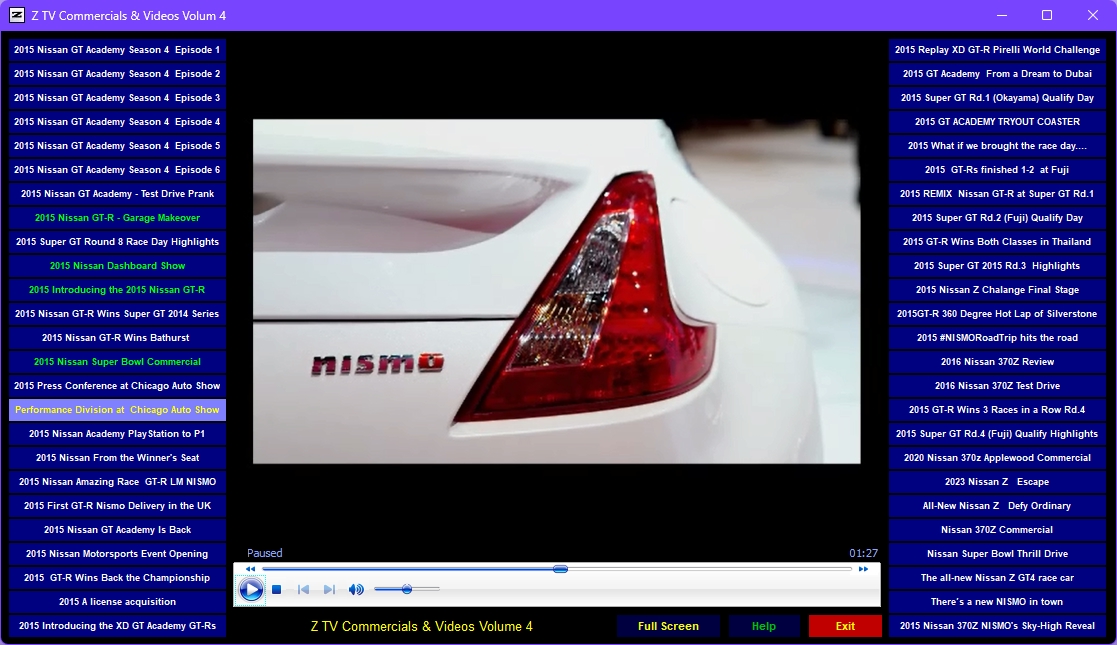Image resolution: width=1117 pixels, height=645 pixels.
Task: Launch GT Academy Season 4 Episode 6
Action: pyautogui.click(x=117, y=170)
